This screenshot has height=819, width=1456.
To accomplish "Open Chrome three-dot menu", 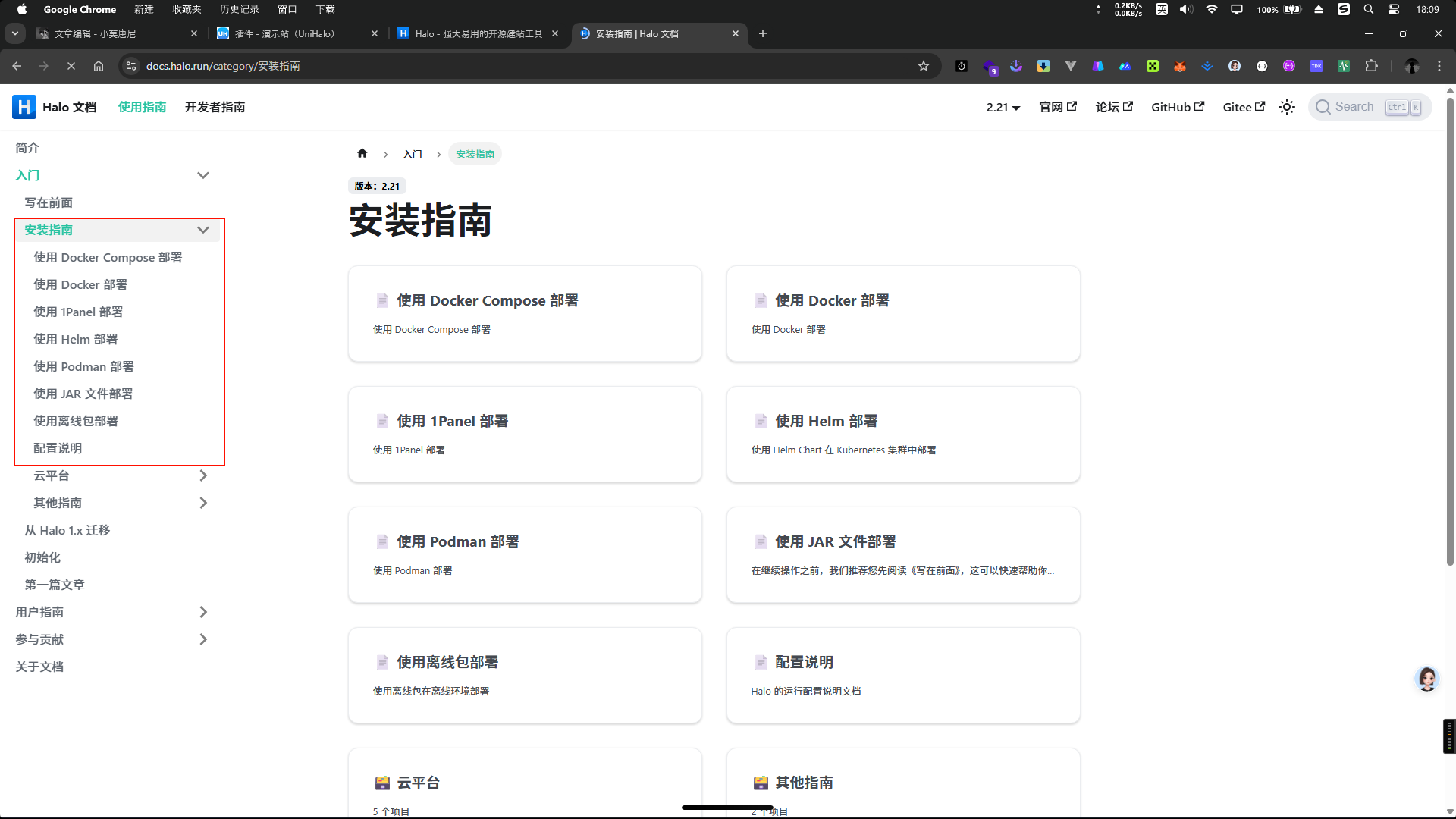I will click(x=1439, y=66).
